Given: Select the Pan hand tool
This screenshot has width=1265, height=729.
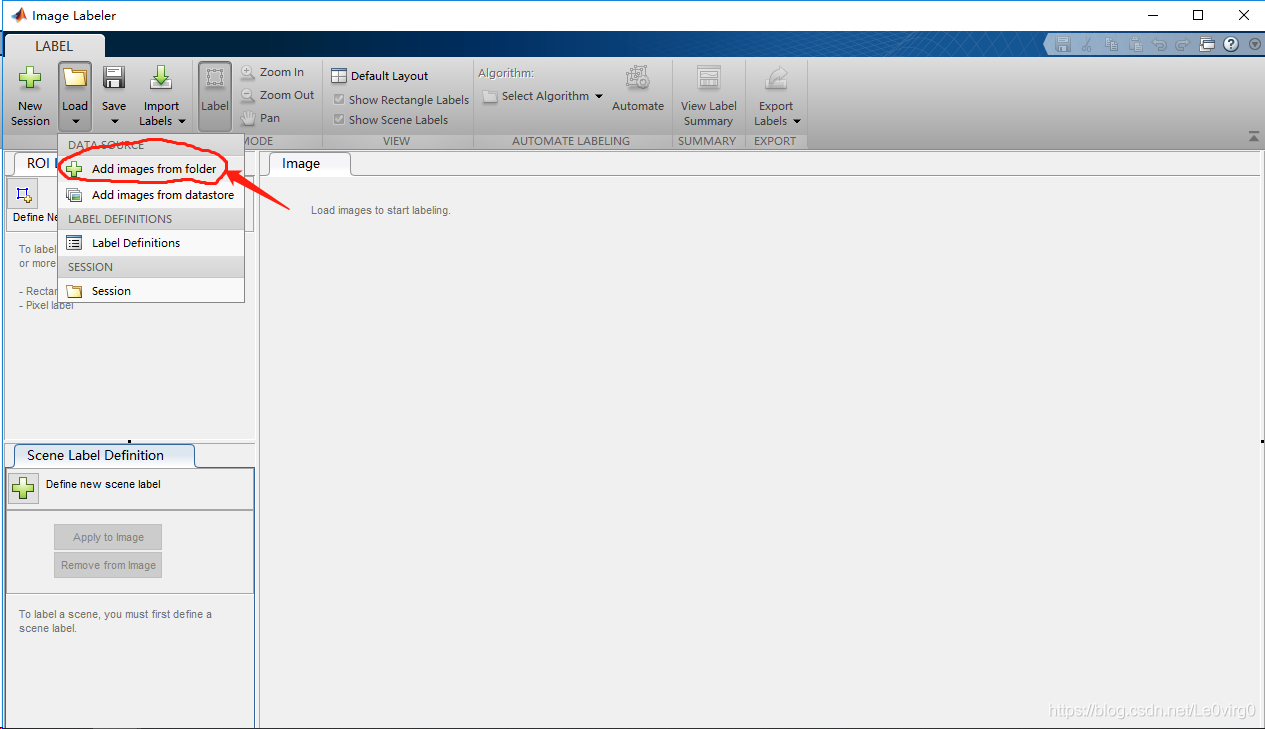Looking at the screenshot, I should click(x=260, y=118).
